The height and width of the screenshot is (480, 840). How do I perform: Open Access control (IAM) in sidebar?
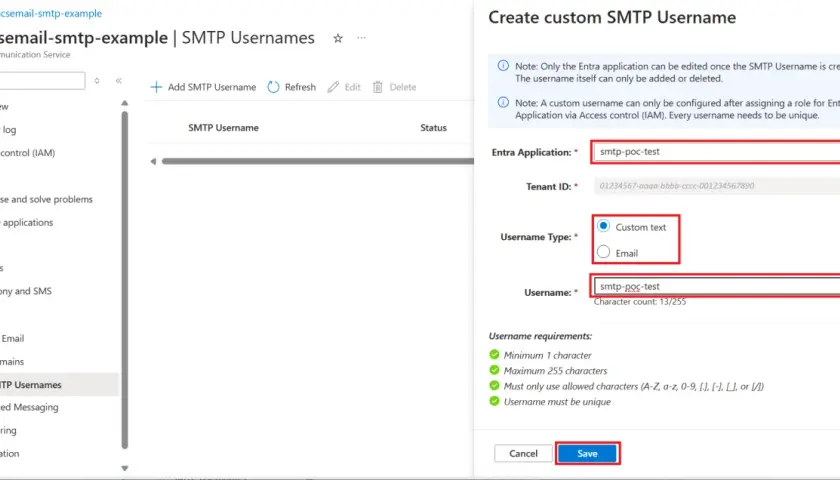28,153
